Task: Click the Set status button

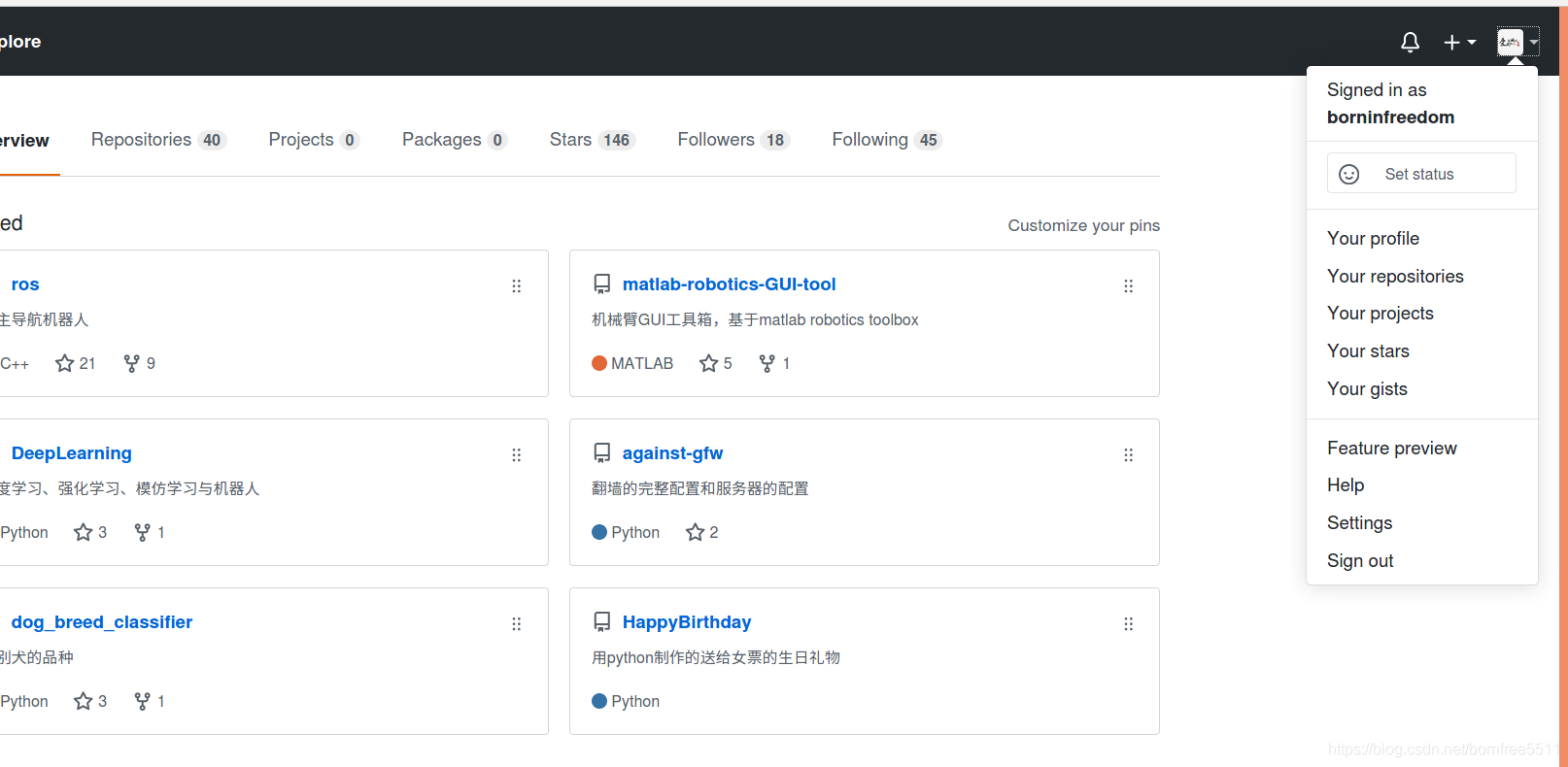Action: tap(1421, 173)
